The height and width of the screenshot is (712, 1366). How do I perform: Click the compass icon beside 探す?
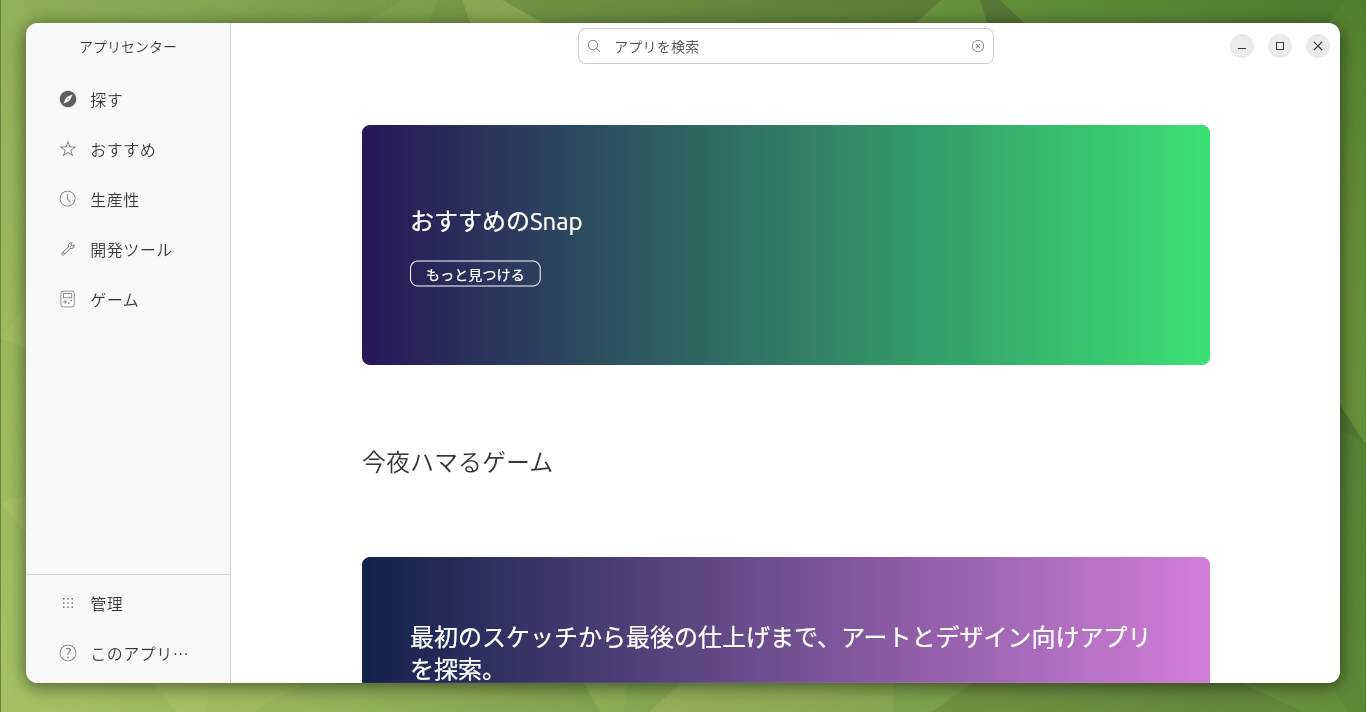[68, 99]
